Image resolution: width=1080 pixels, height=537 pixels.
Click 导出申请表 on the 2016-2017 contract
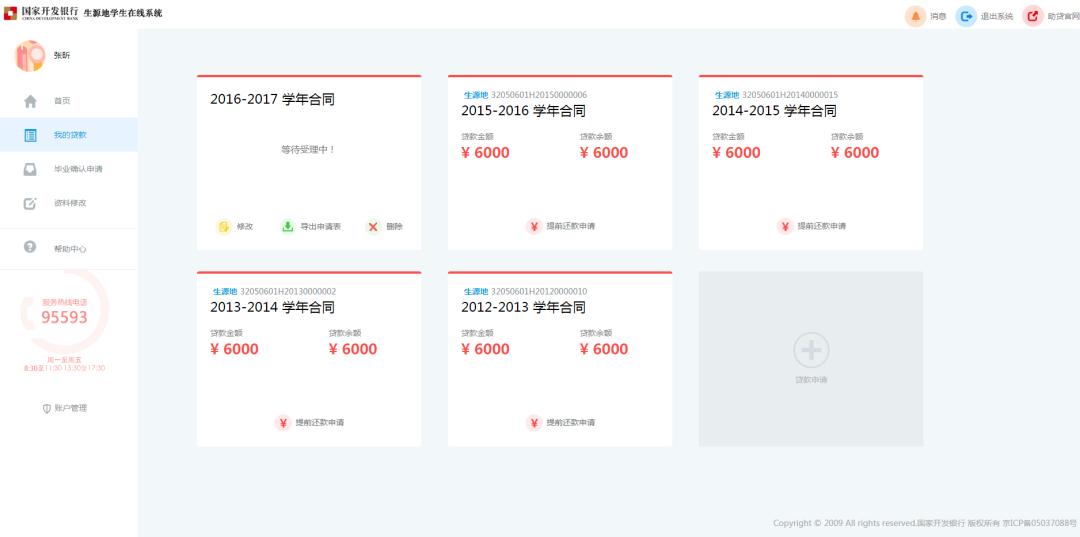click(321, 227)
